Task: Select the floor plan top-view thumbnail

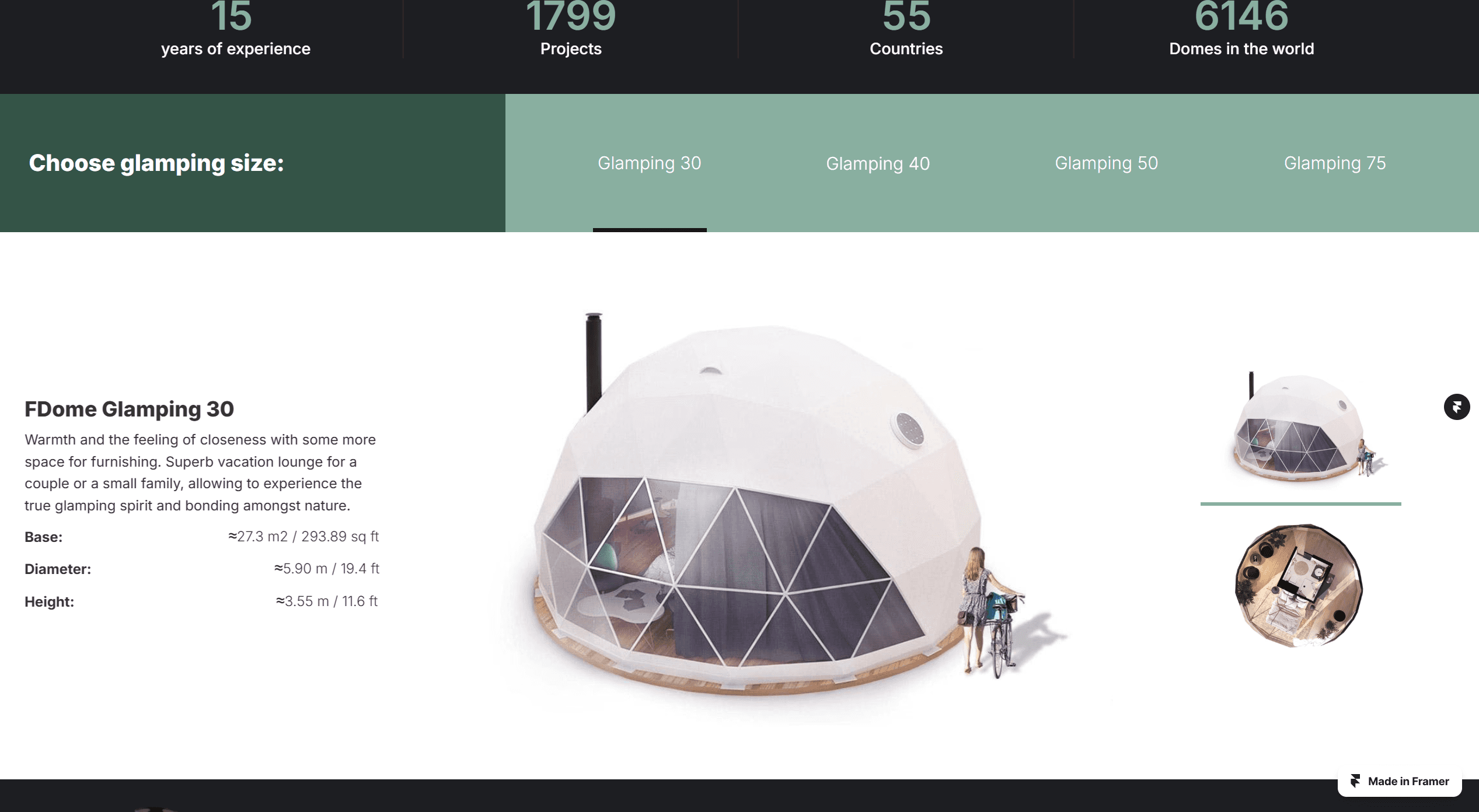Action: [1300, 586]
